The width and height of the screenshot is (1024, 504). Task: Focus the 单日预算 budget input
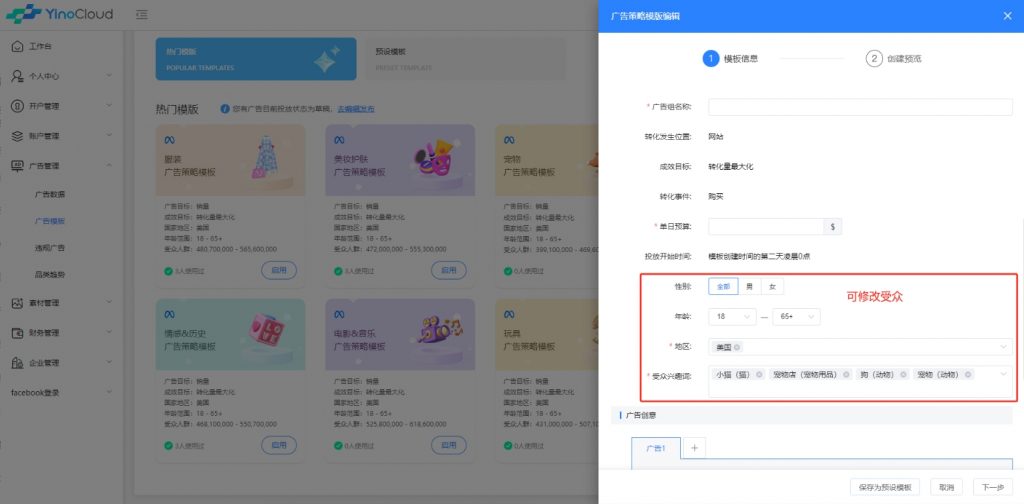[766, 227]
